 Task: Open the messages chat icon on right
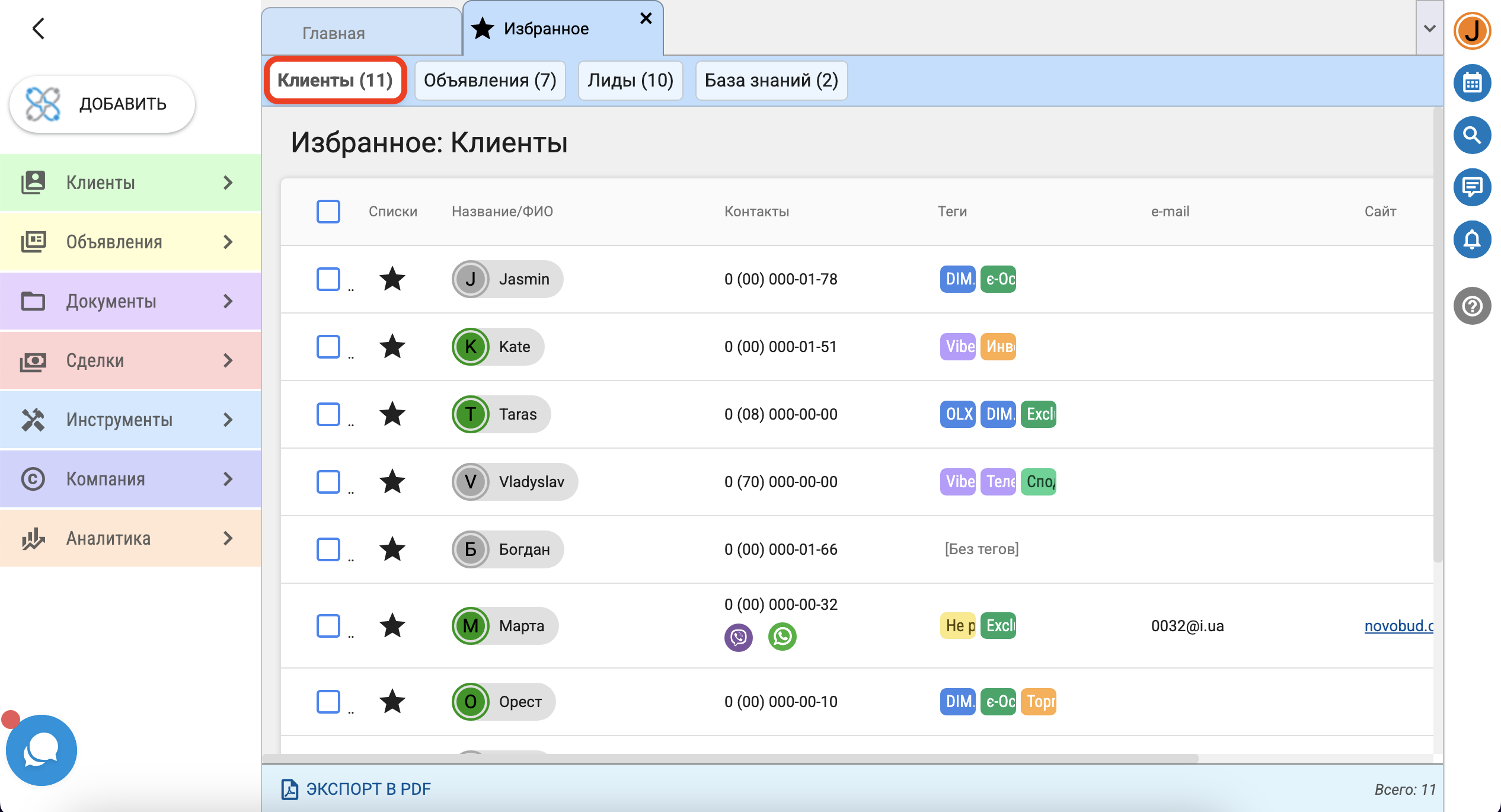click(x=1472, y=187)
